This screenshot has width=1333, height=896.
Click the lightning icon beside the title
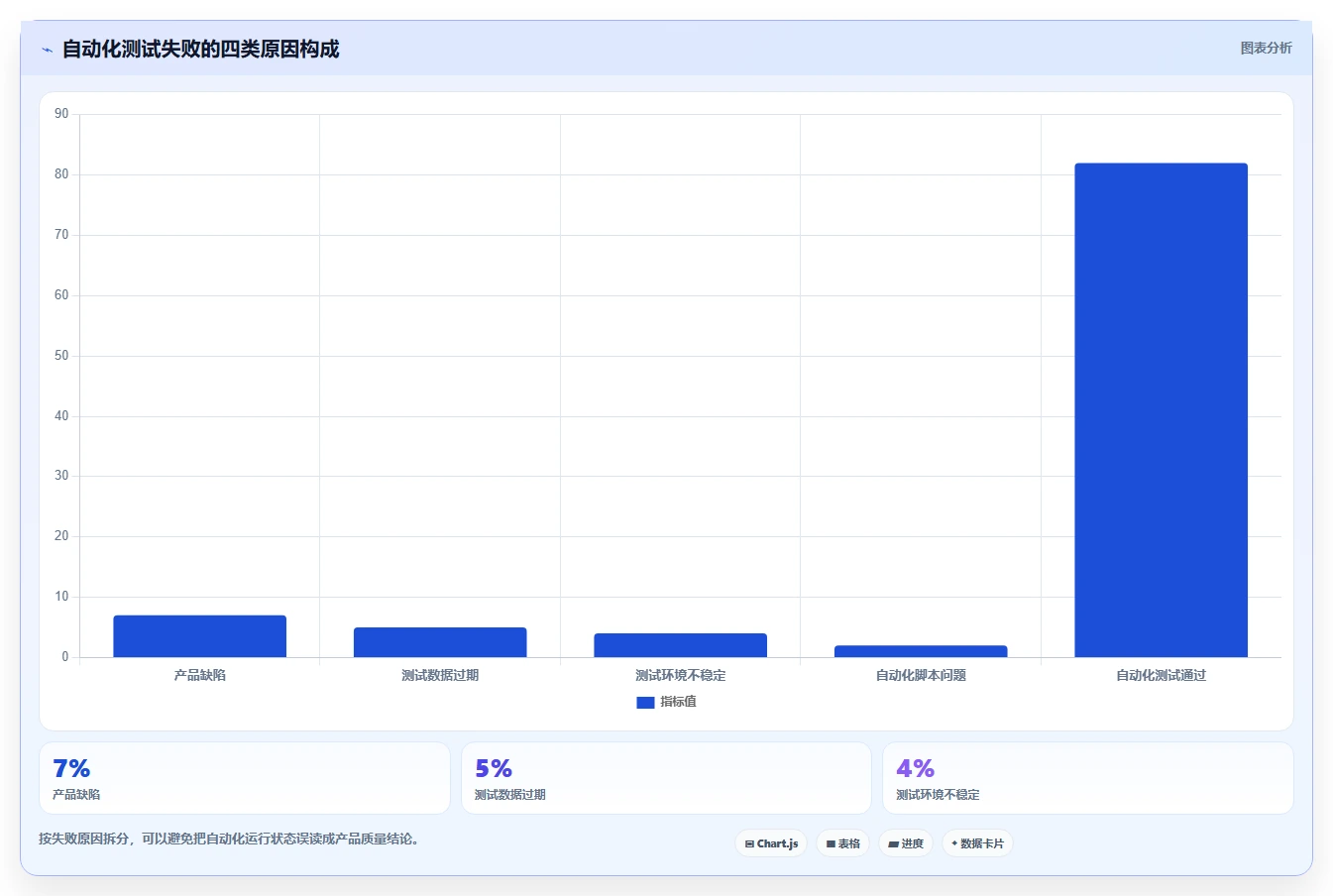point(47,50)
